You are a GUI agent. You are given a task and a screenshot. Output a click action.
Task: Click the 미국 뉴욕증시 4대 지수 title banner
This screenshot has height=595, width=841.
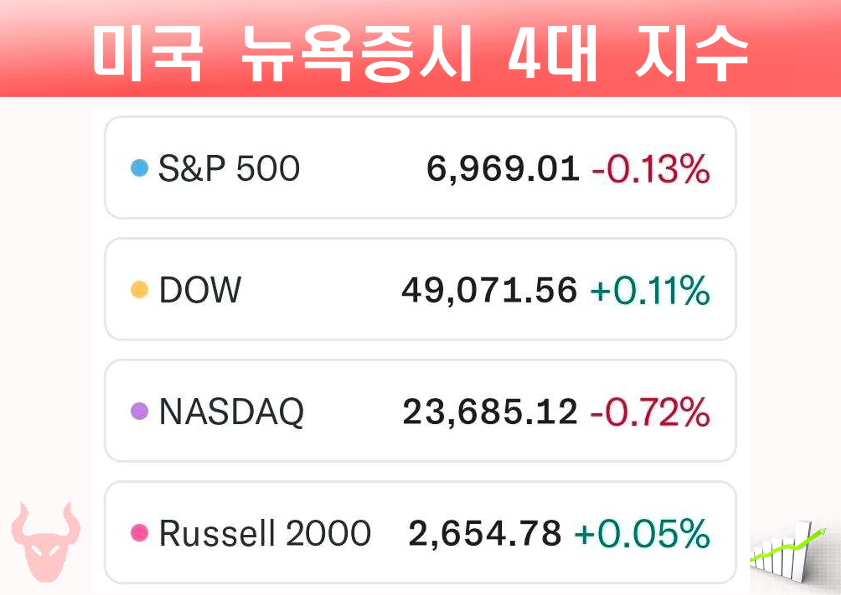click(x=420, y=52)
